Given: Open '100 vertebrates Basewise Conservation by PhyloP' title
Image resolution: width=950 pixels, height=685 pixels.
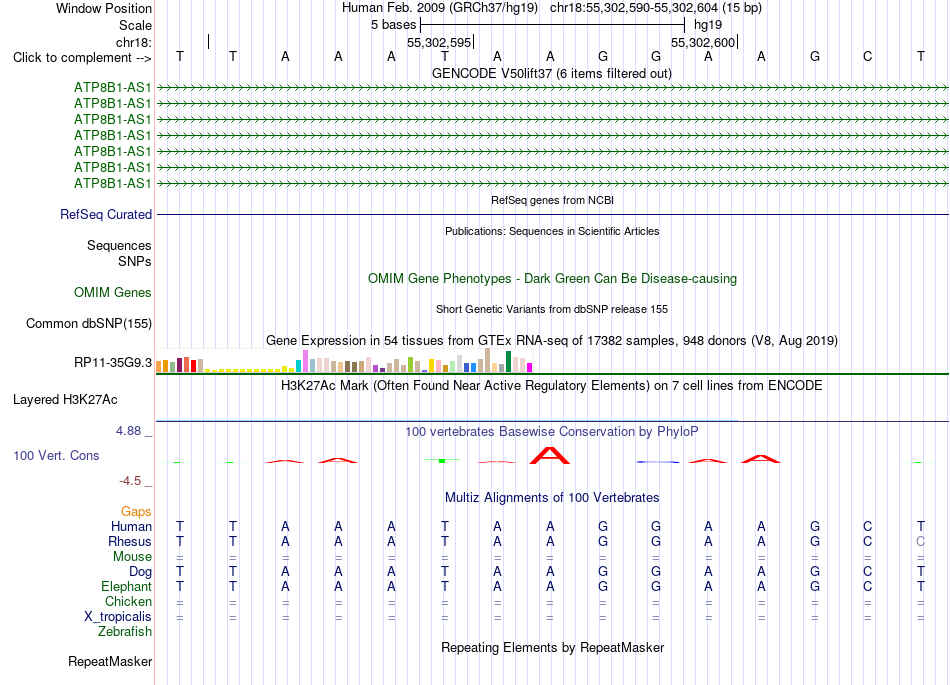Looking at the screenshot, I should (551, 431).
